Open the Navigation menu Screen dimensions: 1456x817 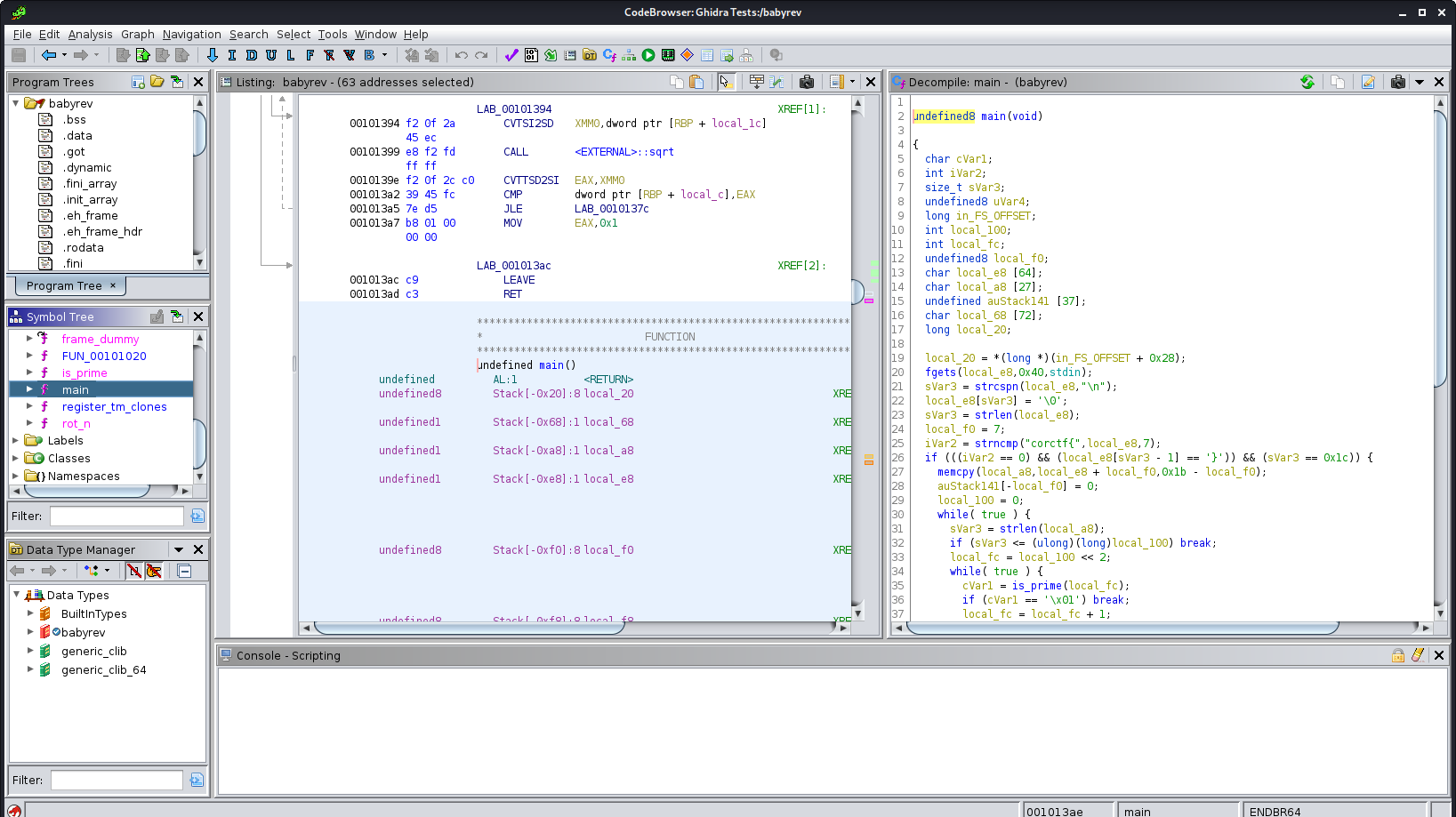[x=191, y=34]
